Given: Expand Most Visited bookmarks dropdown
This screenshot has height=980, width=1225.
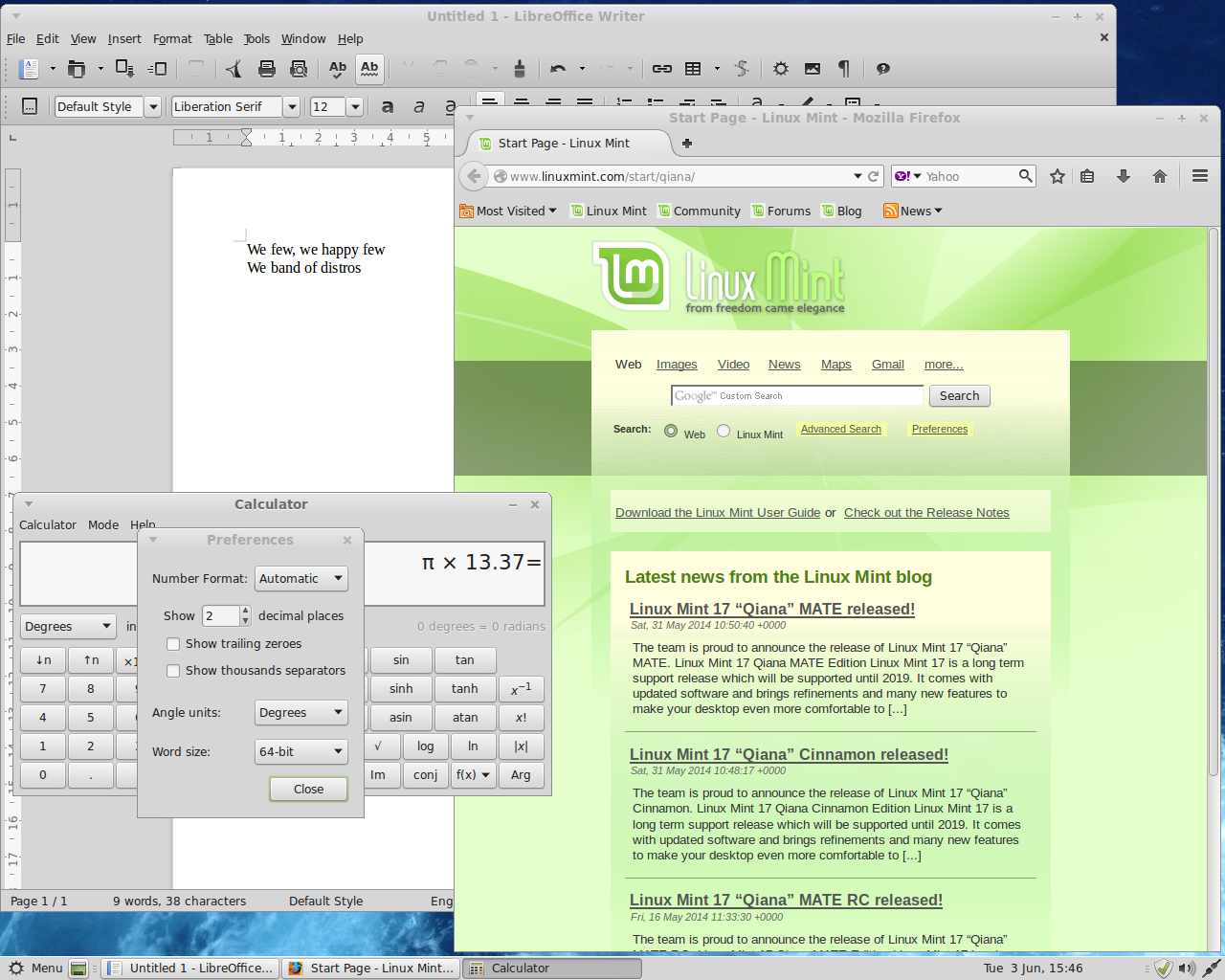Looking at the screenshot, I should pyautogui.click(x=508, y=211).
